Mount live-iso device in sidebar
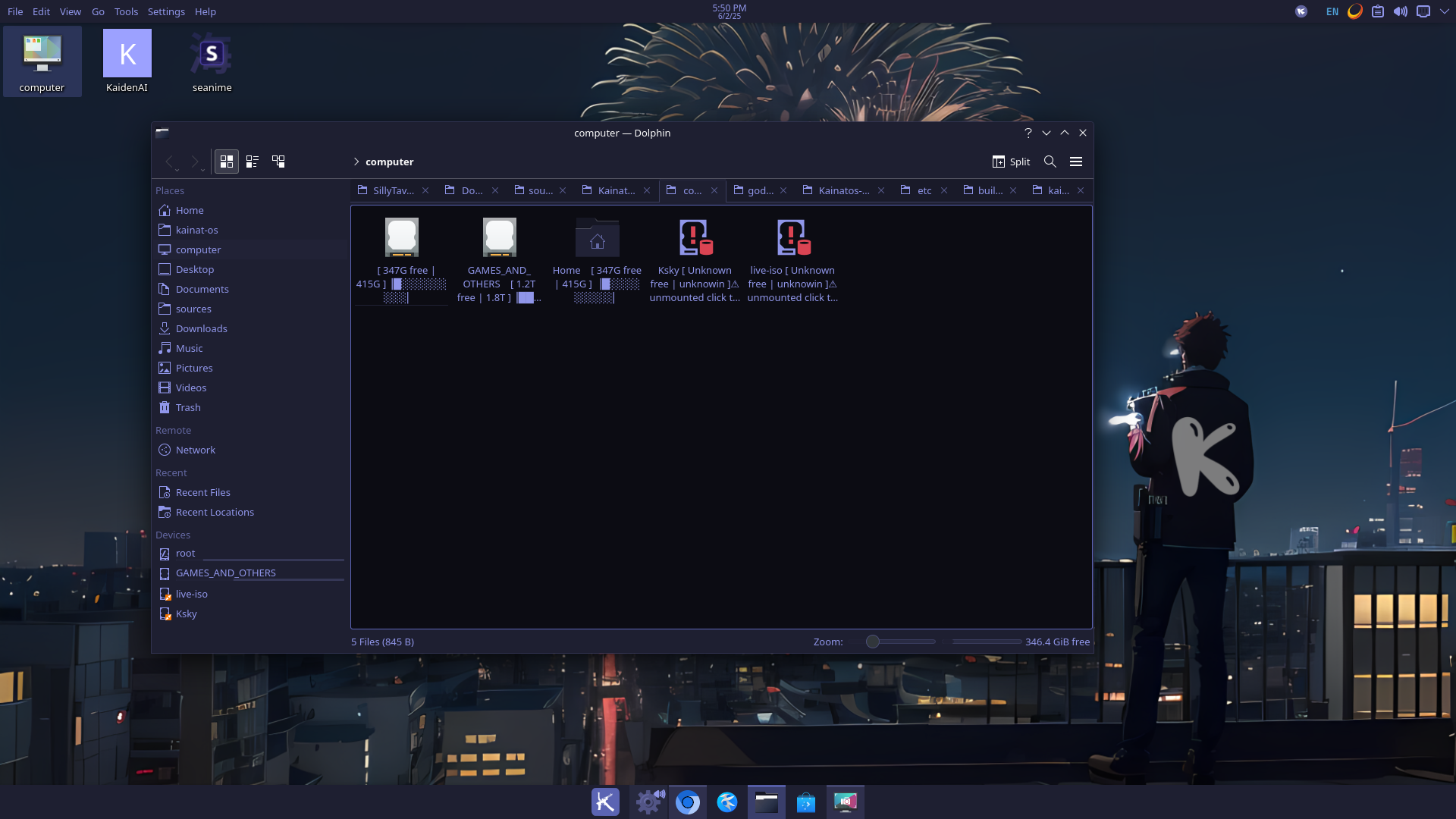Screen dimensions: 1456x819 [x=249, y=594]
